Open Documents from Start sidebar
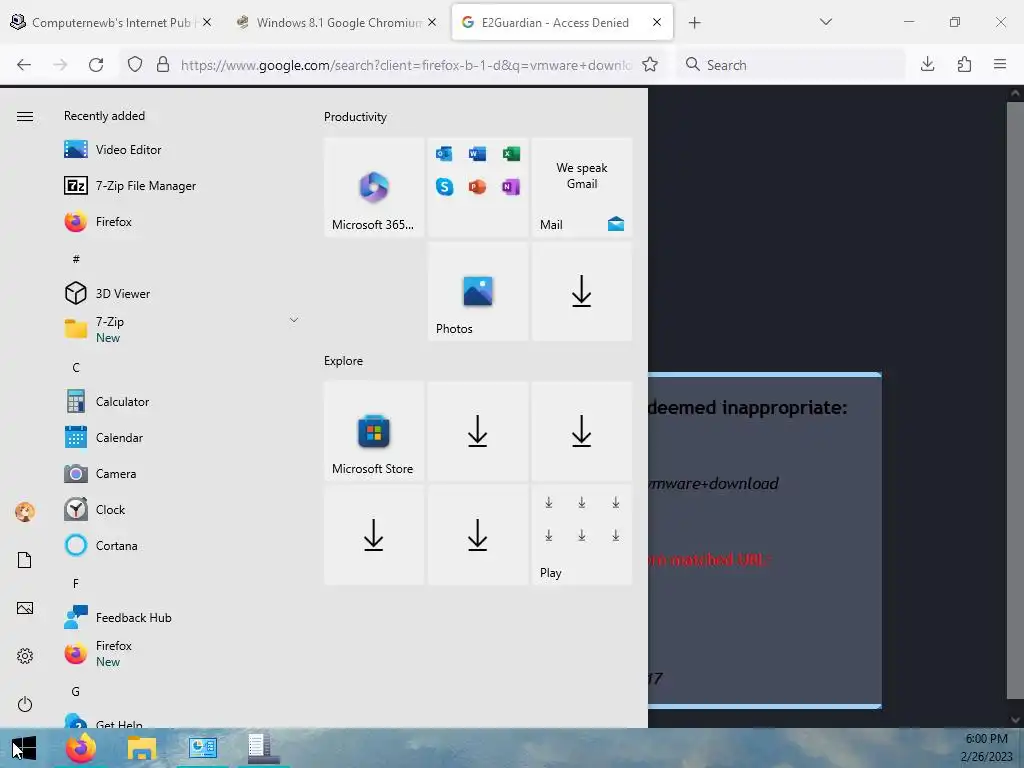 point(25,560)
